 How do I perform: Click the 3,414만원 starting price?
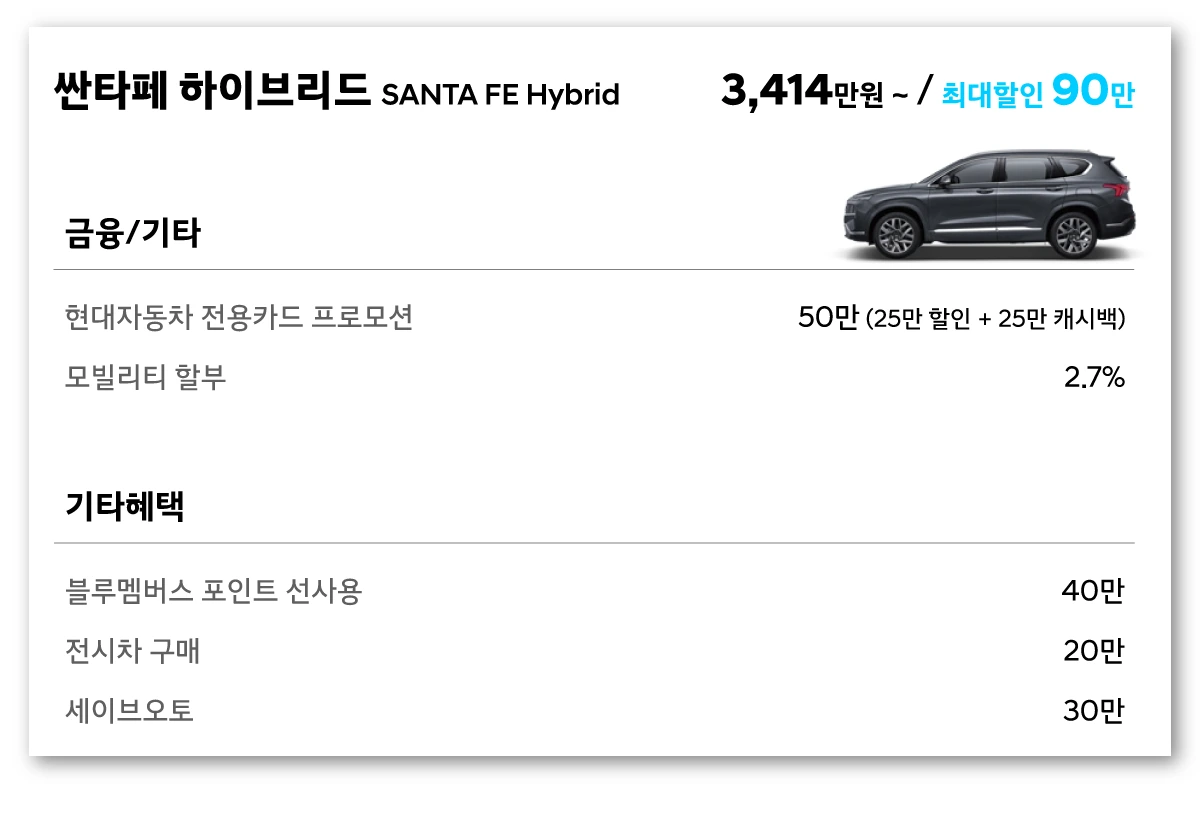(x=802, y=93)
